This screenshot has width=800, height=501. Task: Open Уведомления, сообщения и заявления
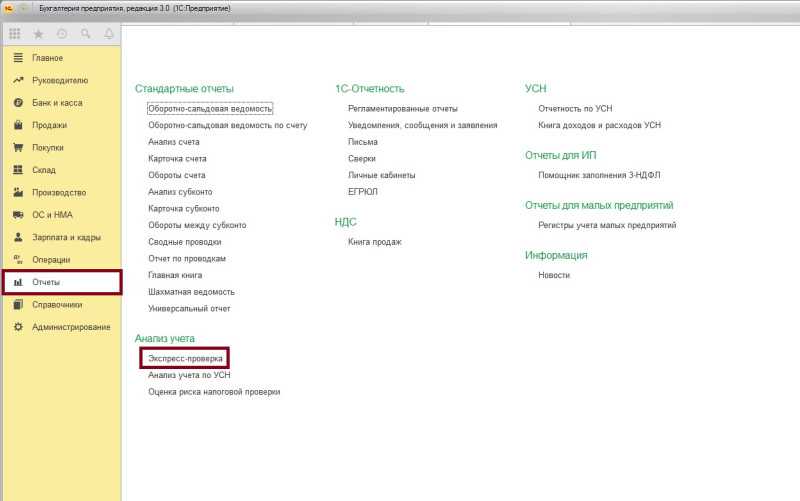[422, 125]
